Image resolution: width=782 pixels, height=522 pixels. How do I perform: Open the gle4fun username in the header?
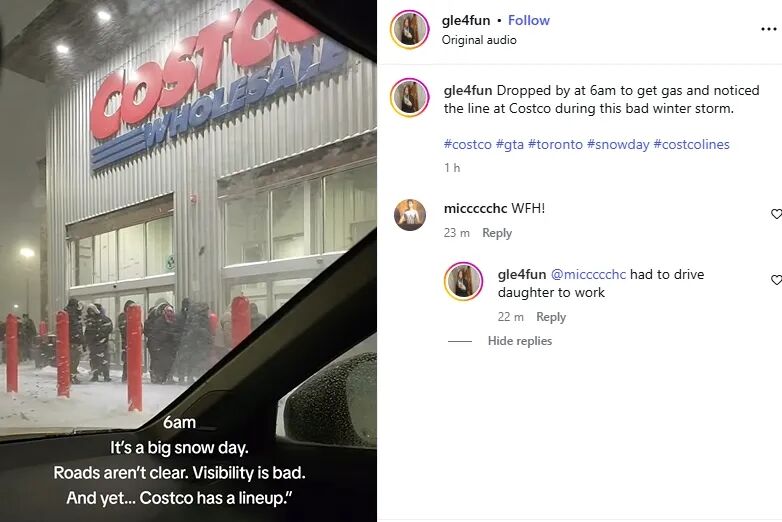pos(466,20)
